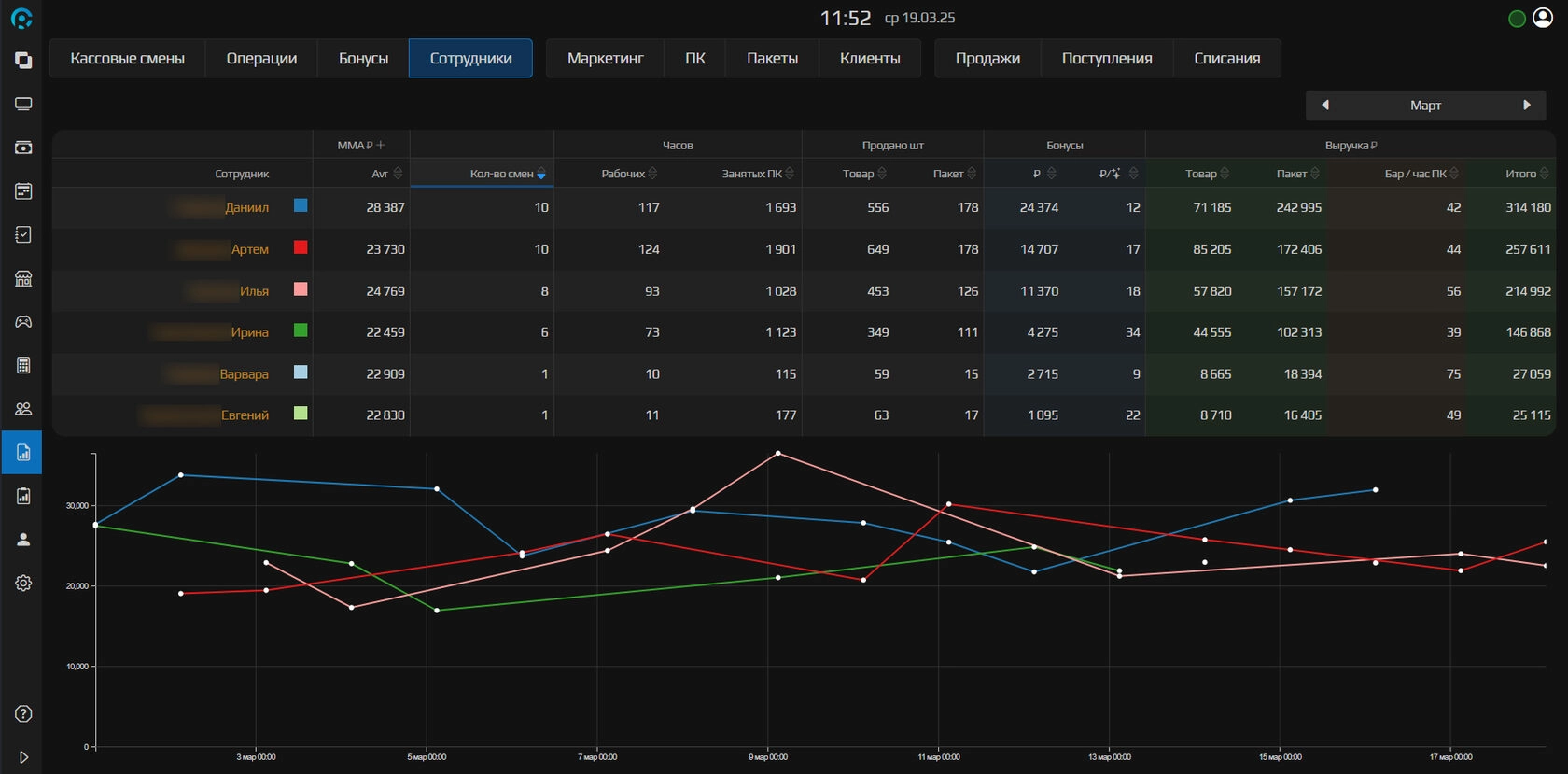Image resolution: width=1568 pixels, height=774 pixels.
Task: Open the gamepad icon in sidebar
Action: pyautogui.click(x=23, y=321)
